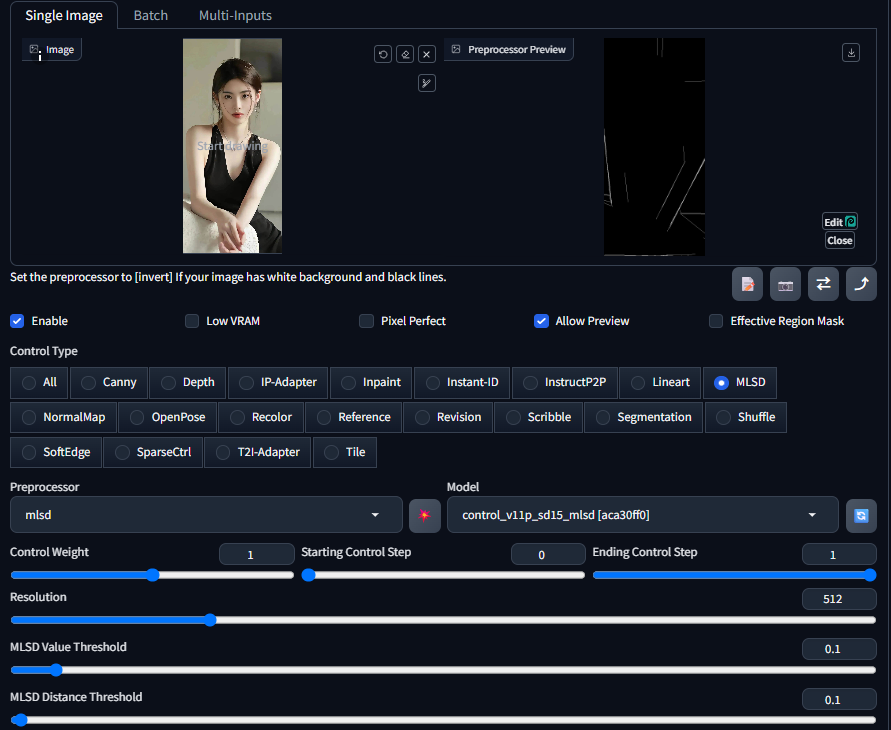Click the eraser icon on the image canvas
Image resolution: width=891 pixels, height=730 pixels.
405,54
